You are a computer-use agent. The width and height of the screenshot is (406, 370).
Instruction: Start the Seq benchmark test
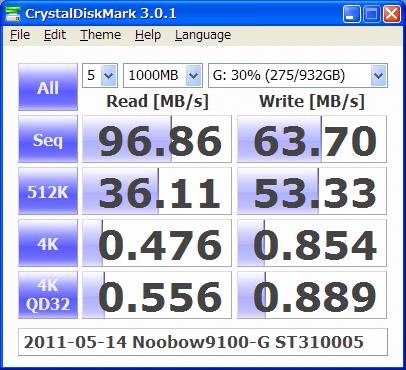coord(48,139)
